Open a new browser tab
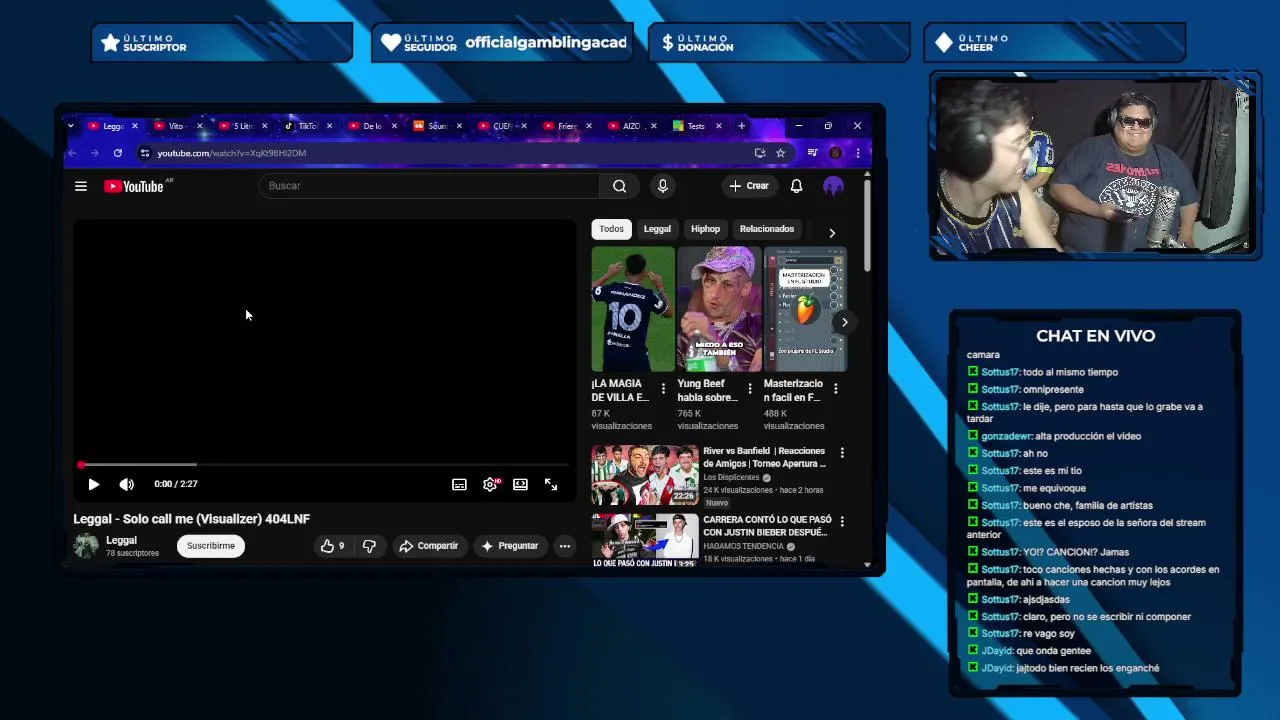The width and height of the screenshot is (1280, 720). point(741,126)
